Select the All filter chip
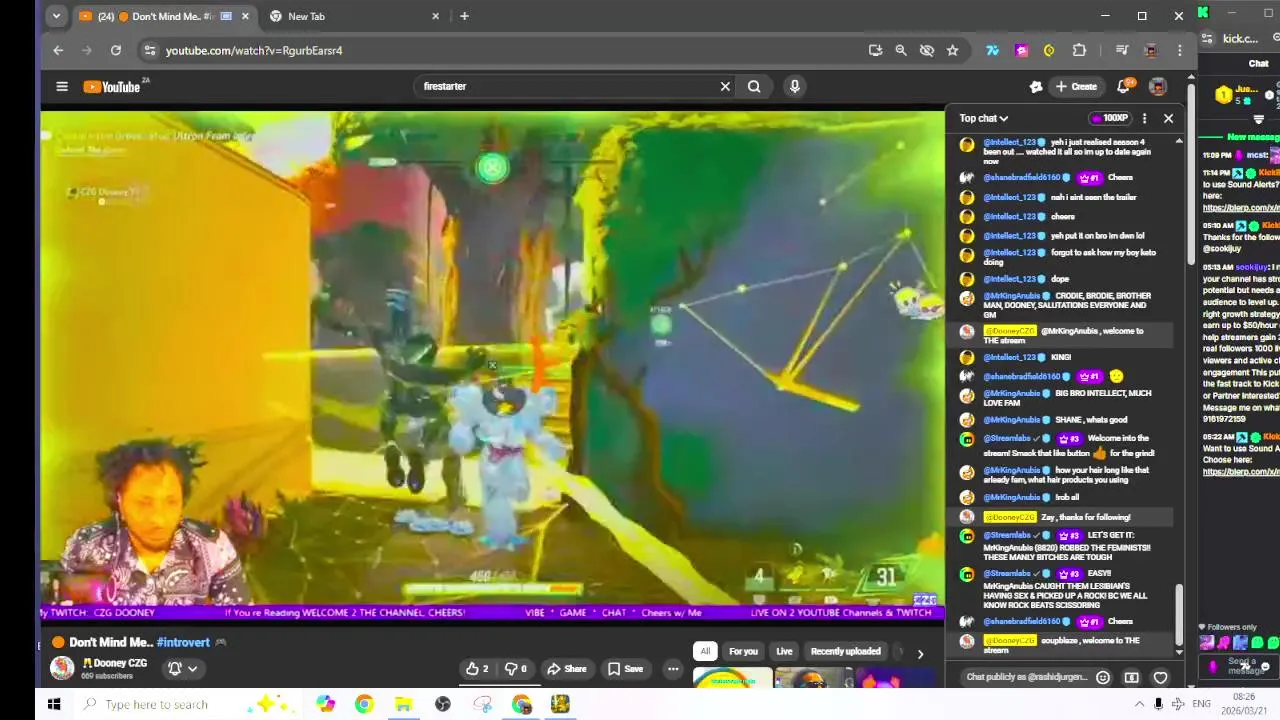Viewport: 1280px width, 720px height. point(705,651)
